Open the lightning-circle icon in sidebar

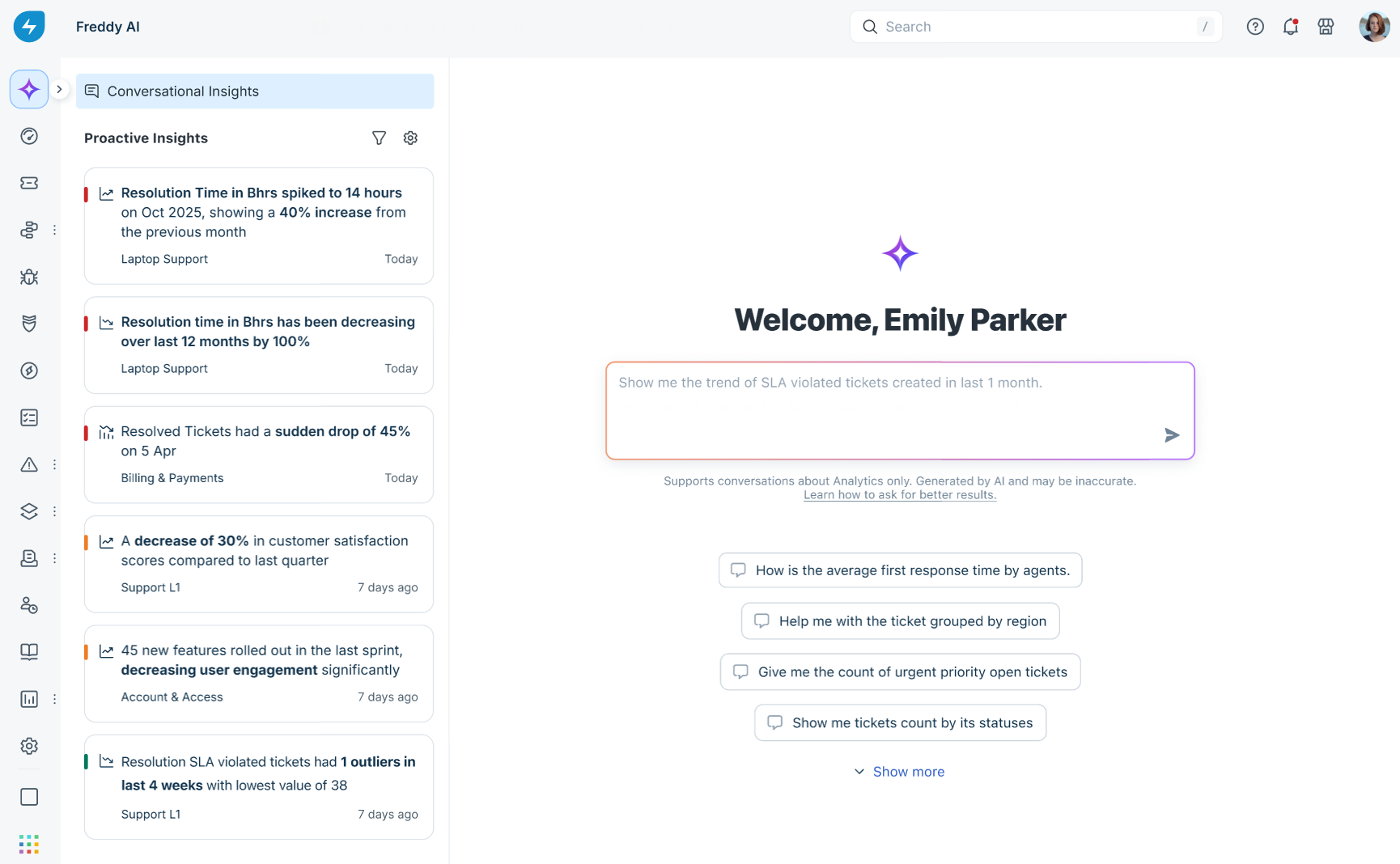pyautogui.click(x=29, y=371)
